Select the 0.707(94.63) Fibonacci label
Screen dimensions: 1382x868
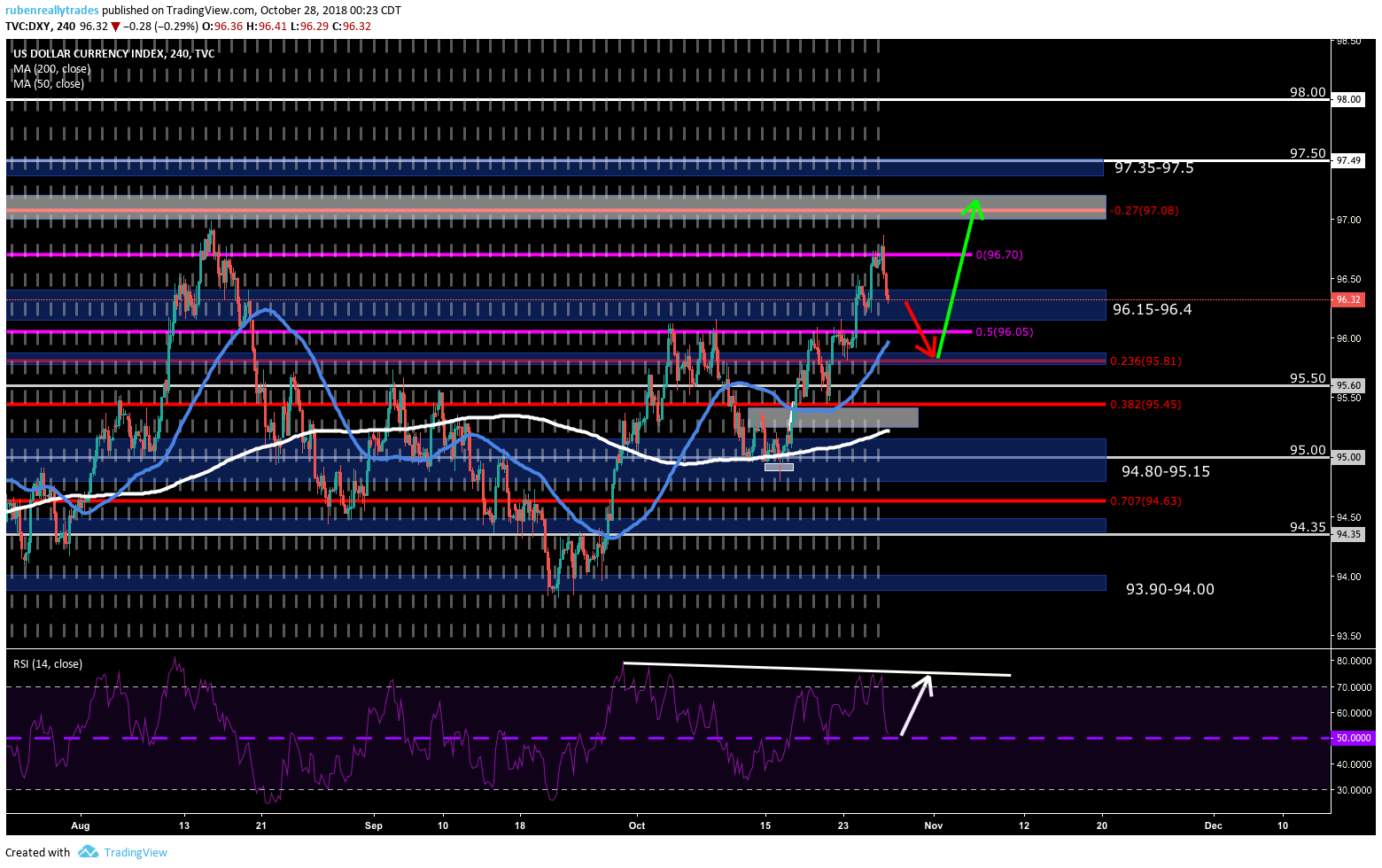tap(1145, 501)
